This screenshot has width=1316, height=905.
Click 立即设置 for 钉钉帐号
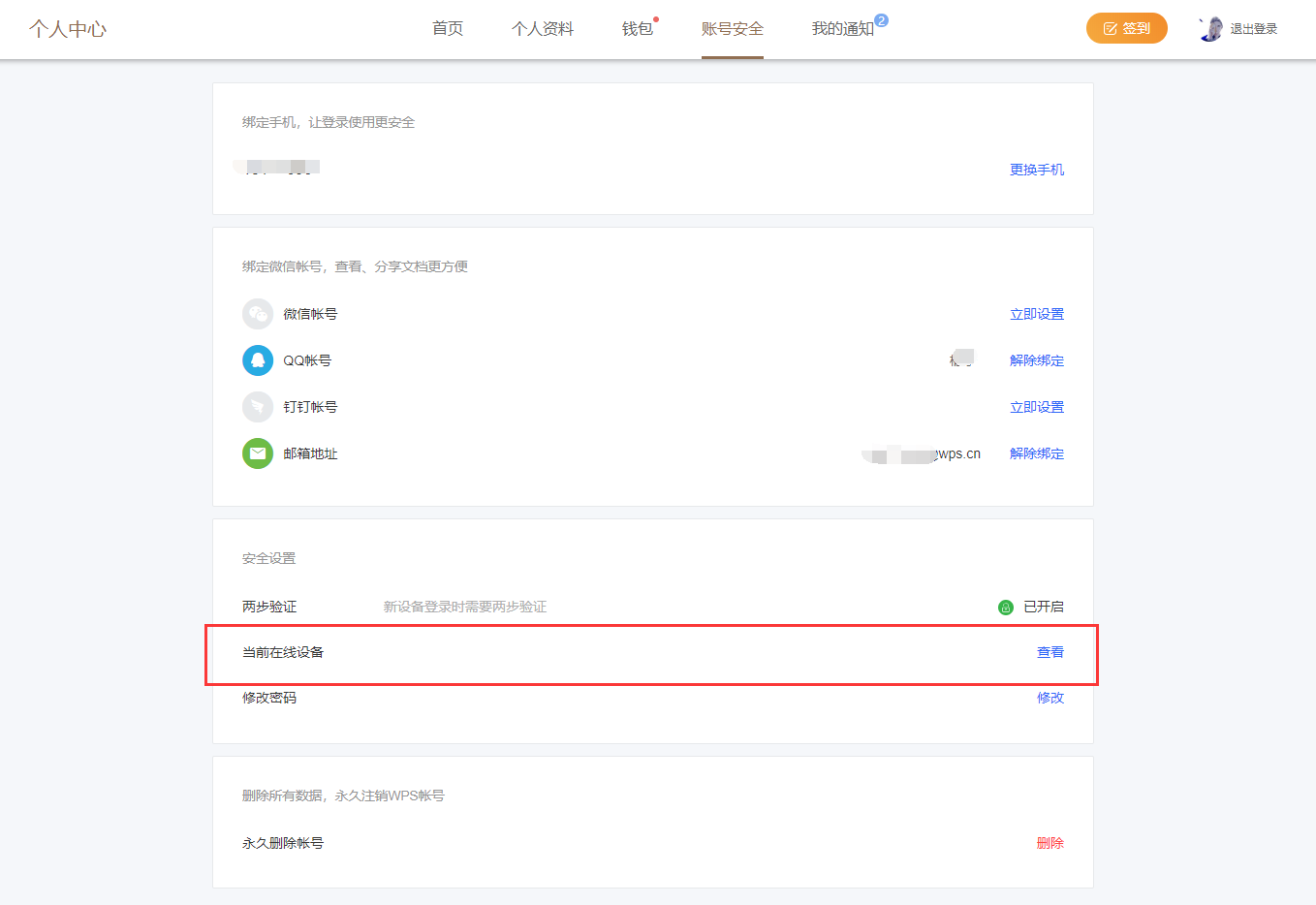click(1037, 407)
